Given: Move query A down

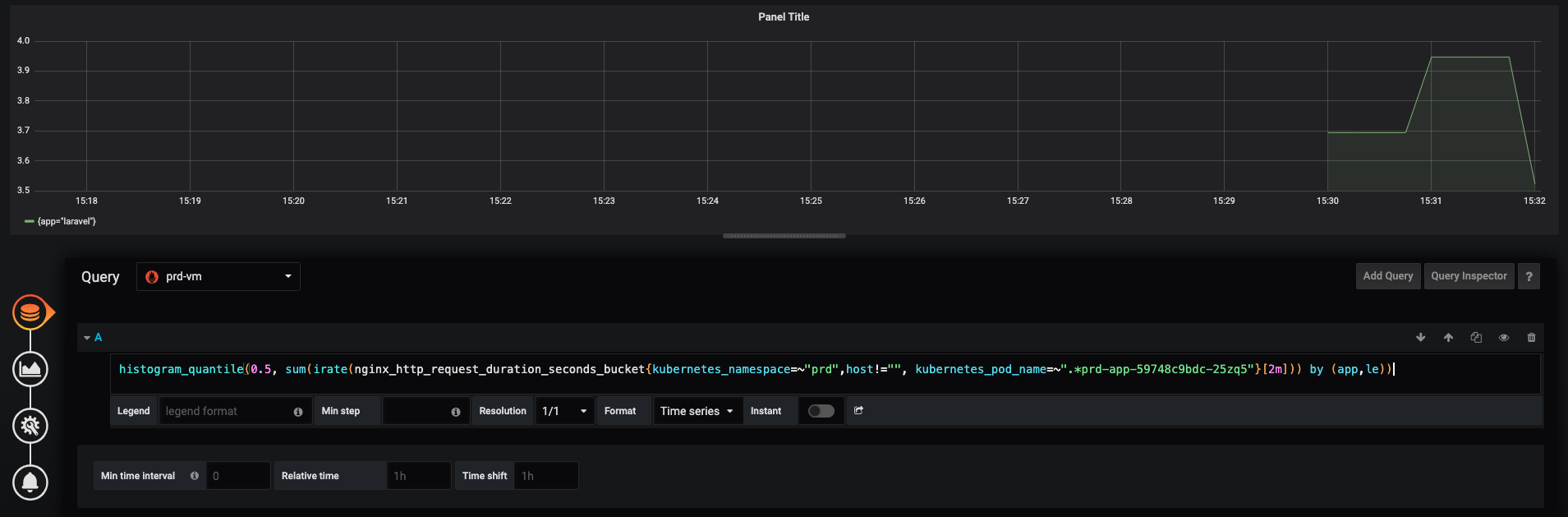Looking at the screenshot, I should click(1421, 338).
